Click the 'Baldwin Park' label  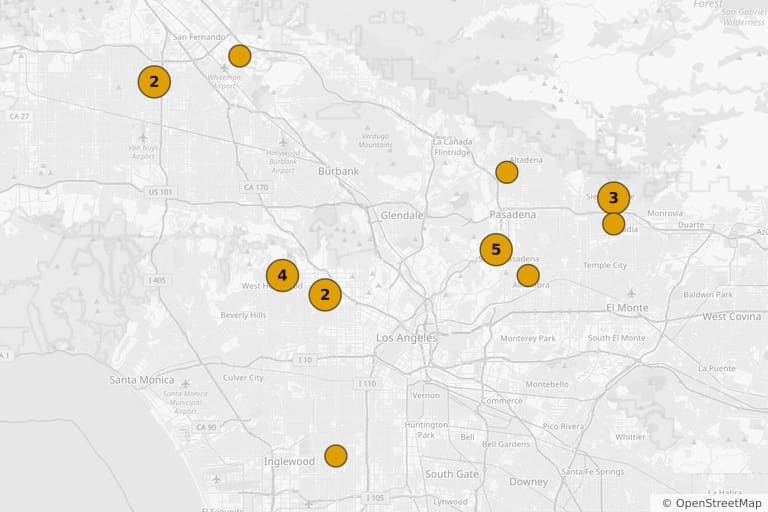point(708,294)
